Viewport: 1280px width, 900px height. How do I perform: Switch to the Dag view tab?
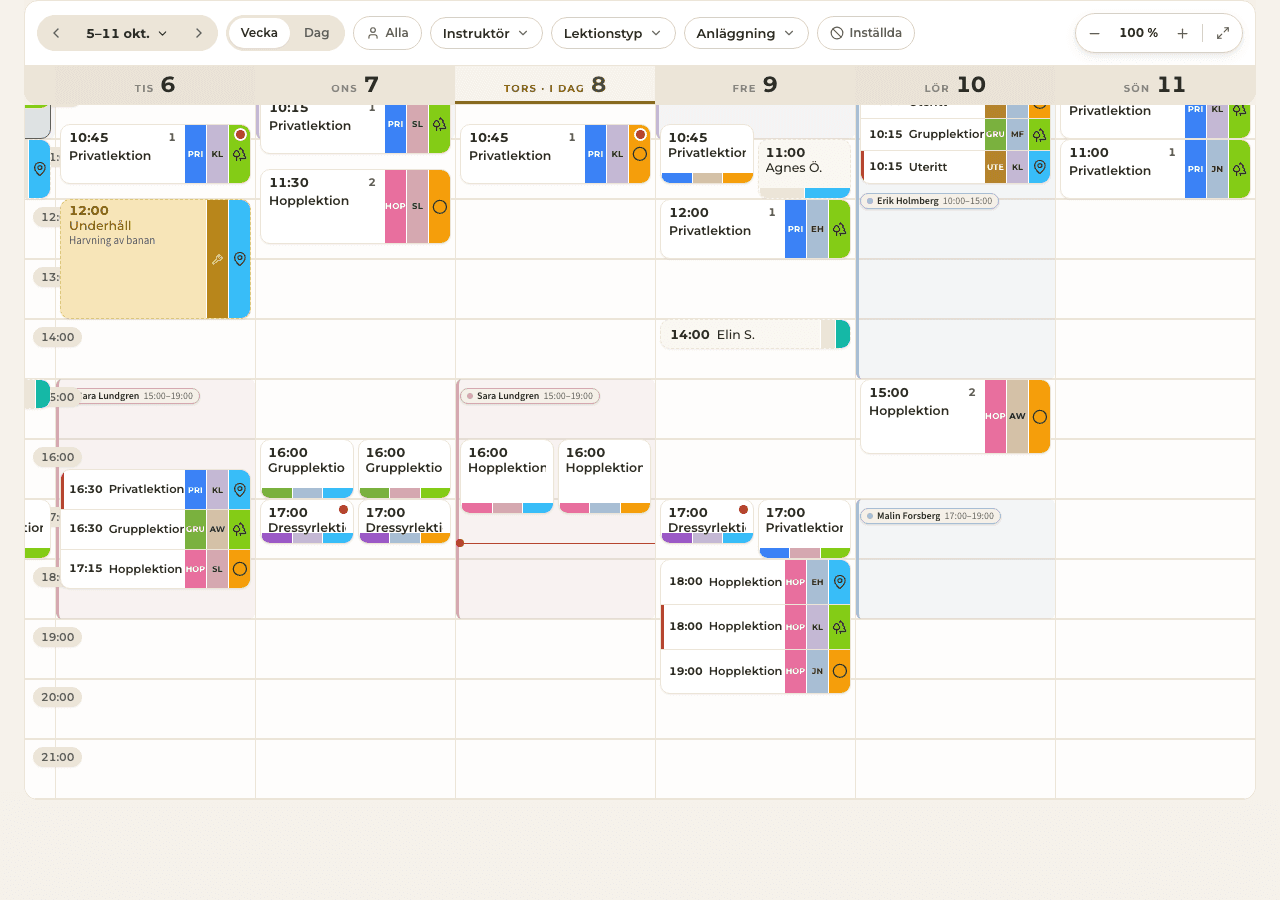[x=317, y=33]
